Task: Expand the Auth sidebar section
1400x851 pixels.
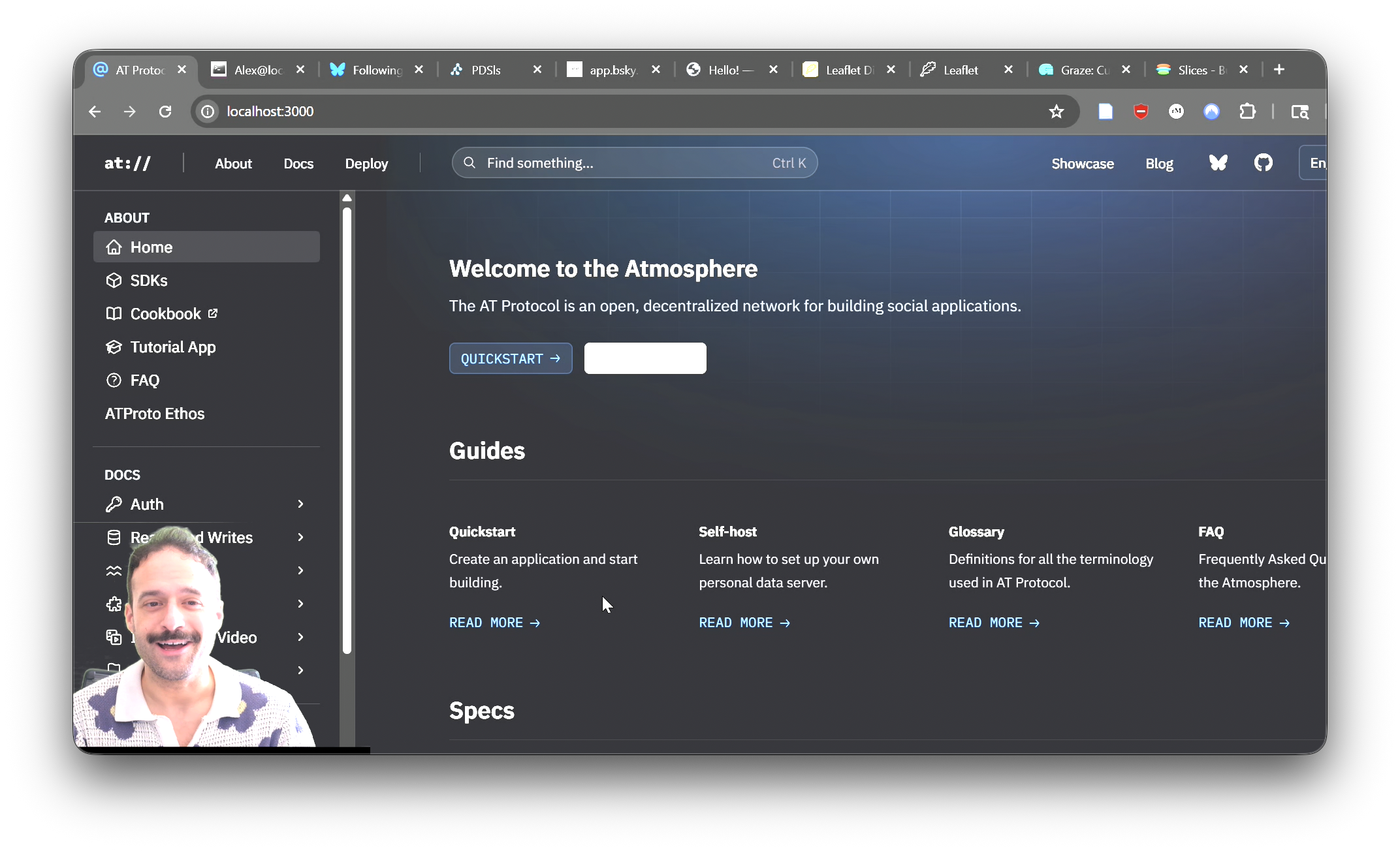Action: tap(300, 504)
